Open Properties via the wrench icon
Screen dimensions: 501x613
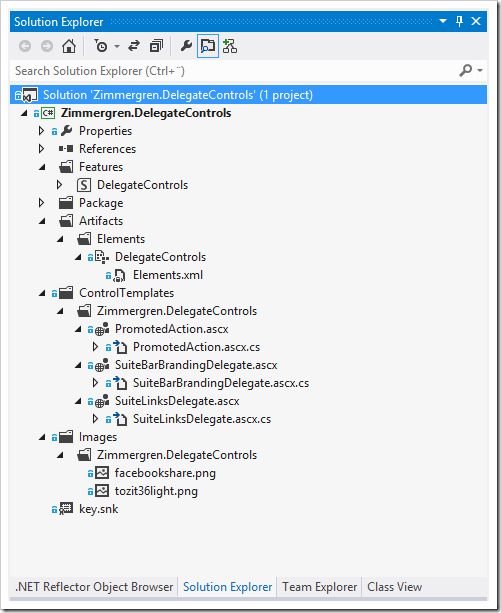(x=186, y=46)
